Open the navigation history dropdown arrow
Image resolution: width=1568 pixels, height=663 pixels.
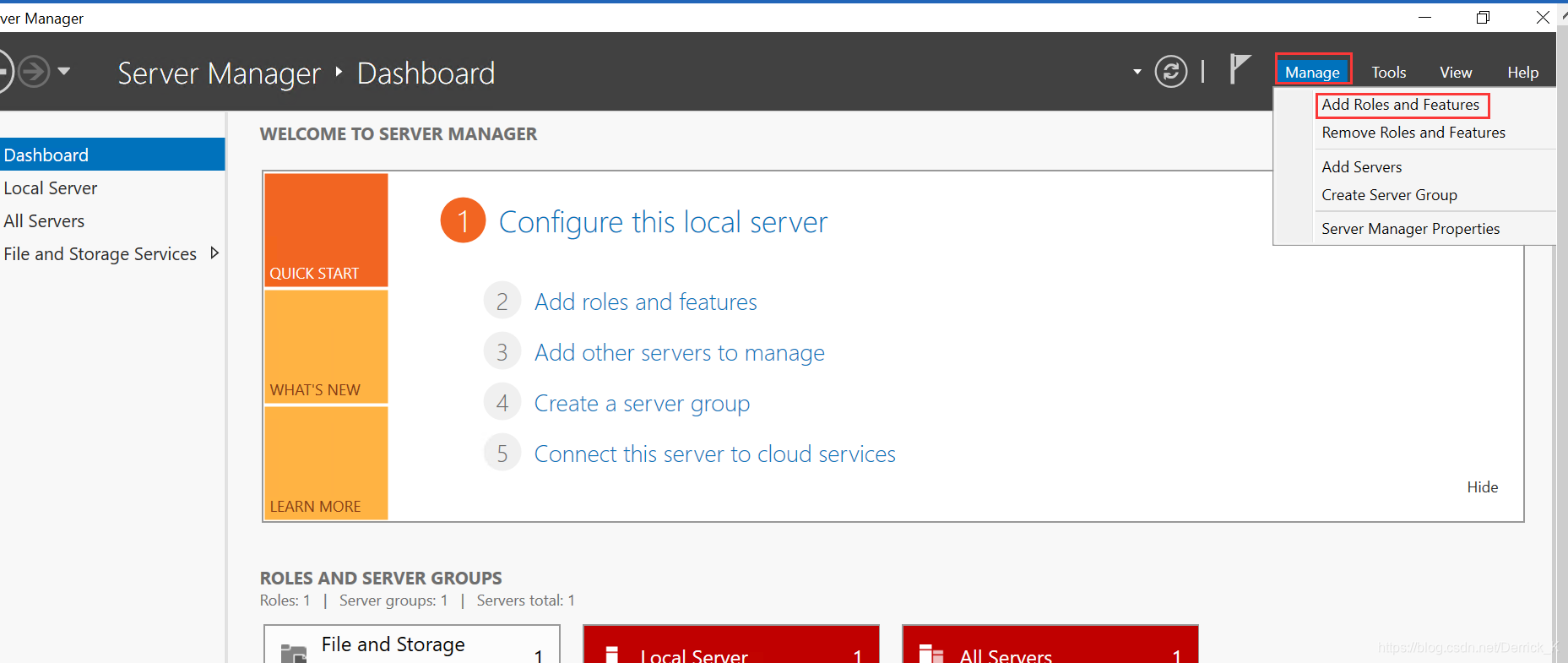point(64,72)
